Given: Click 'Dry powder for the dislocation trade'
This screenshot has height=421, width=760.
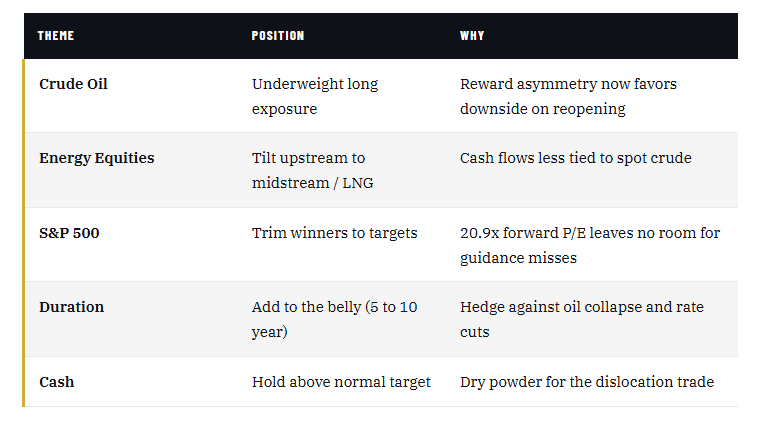Looking at the screenshot, I should [x=586, y=382].
